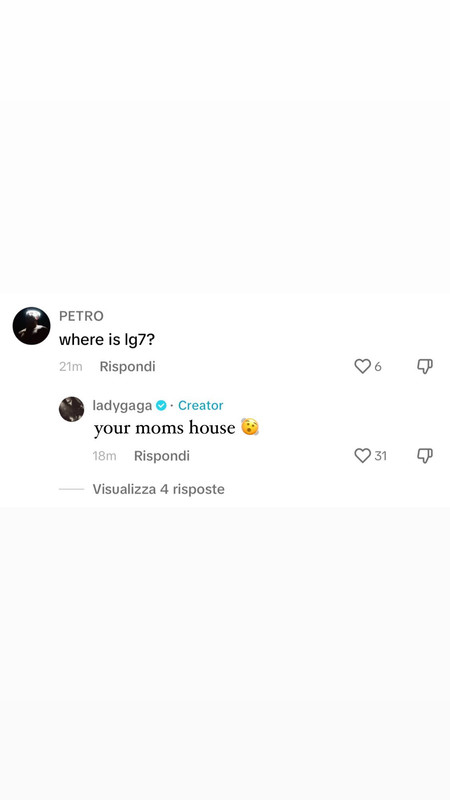
Task: Like PETRO's comment with the heart icon
Action: click(362, 366)
